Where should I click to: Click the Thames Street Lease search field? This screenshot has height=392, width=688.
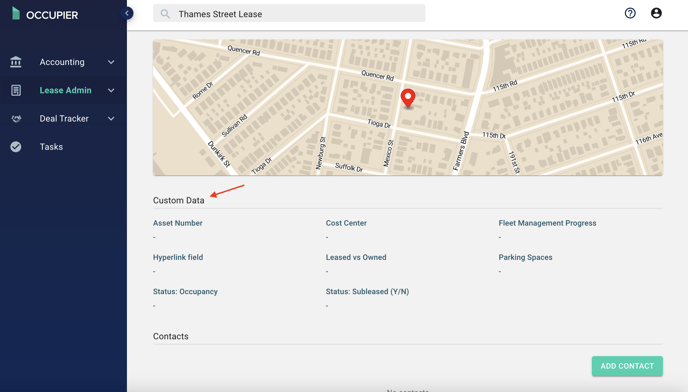pyautogui.click(x=289, y=14)
